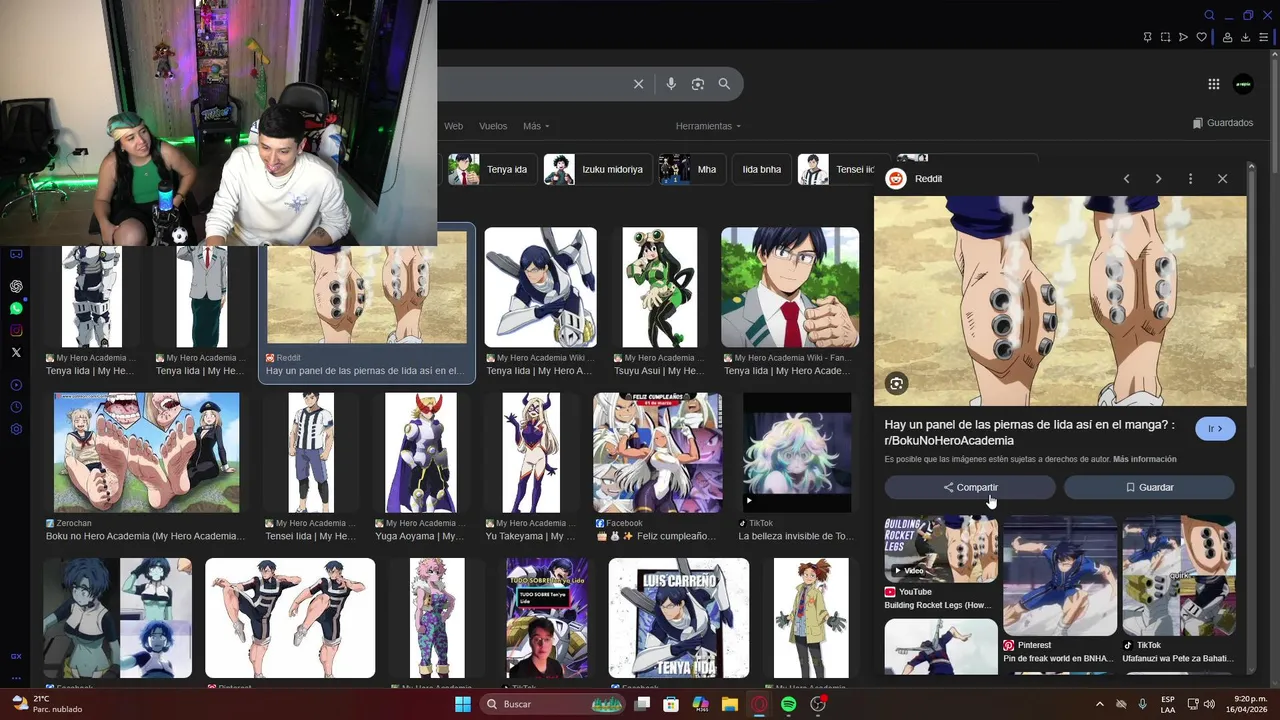Open the GX corner button in sidebar

point(16,656)
